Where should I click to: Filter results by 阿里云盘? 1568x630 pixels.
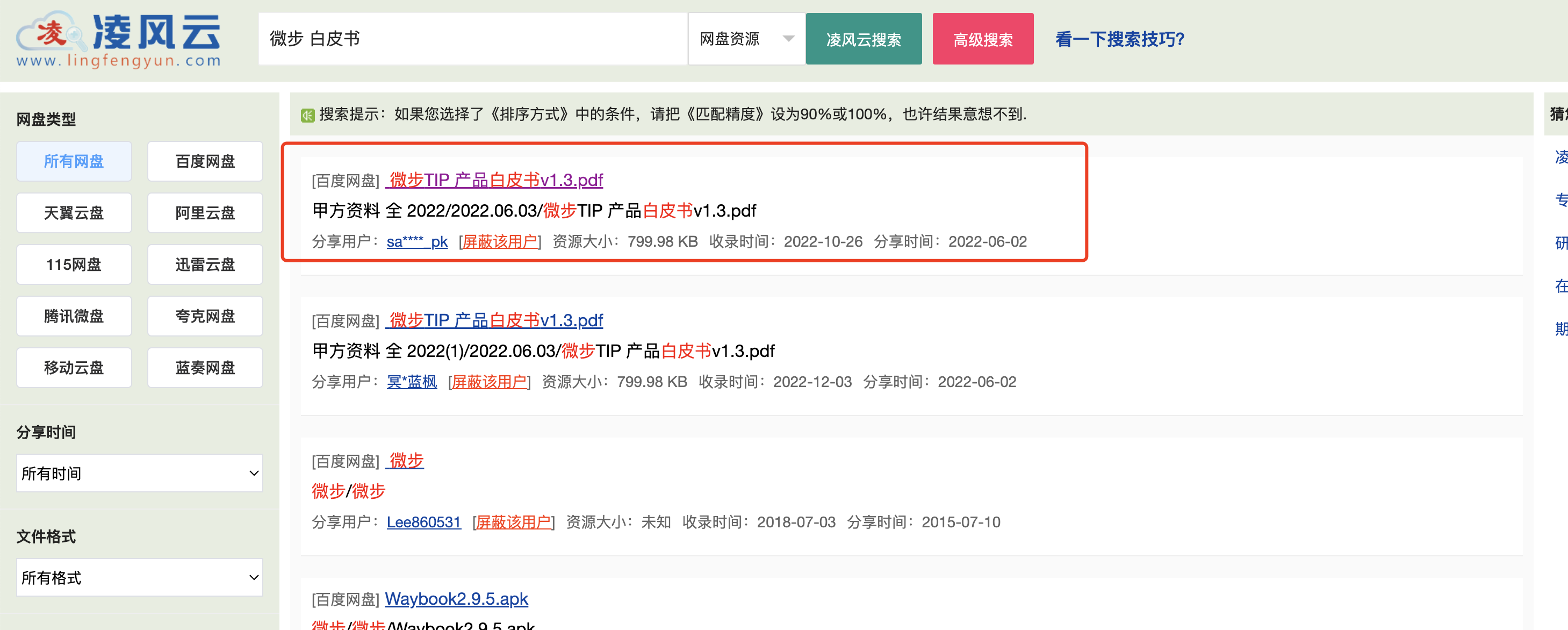point(205,212)
